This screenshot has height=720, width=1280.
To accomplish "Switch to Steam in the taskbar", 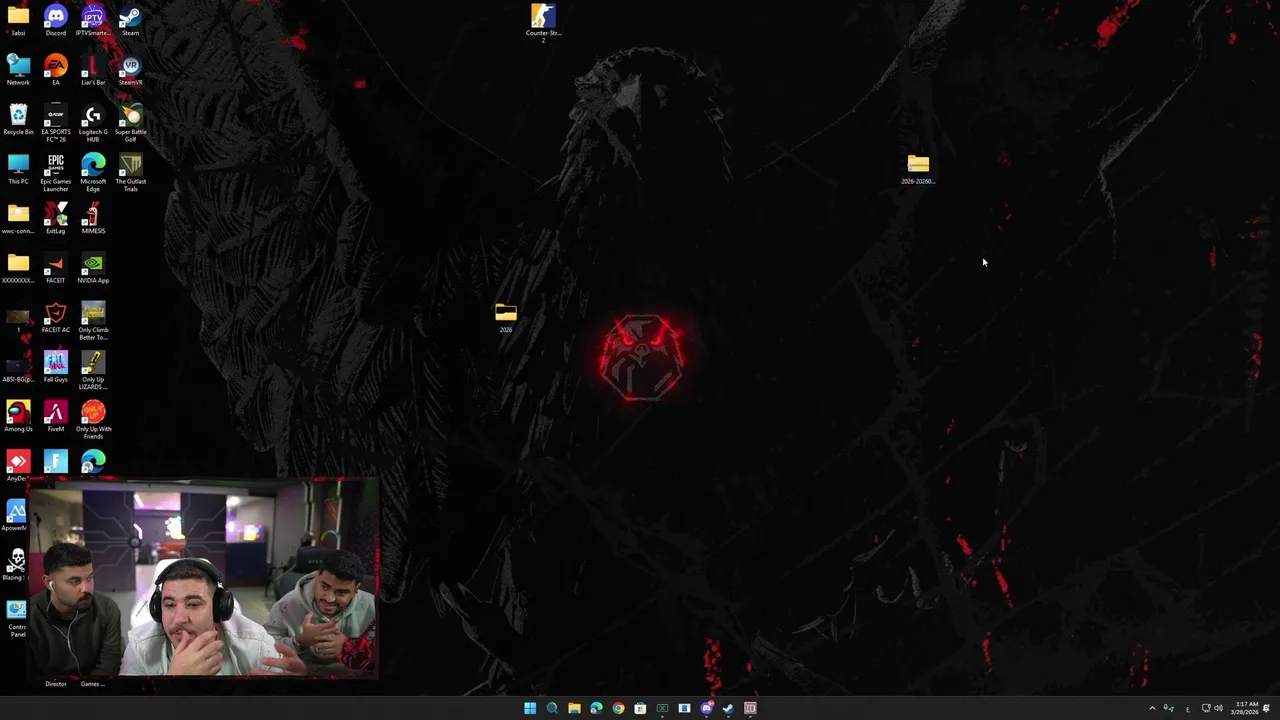I will (728, 708).
